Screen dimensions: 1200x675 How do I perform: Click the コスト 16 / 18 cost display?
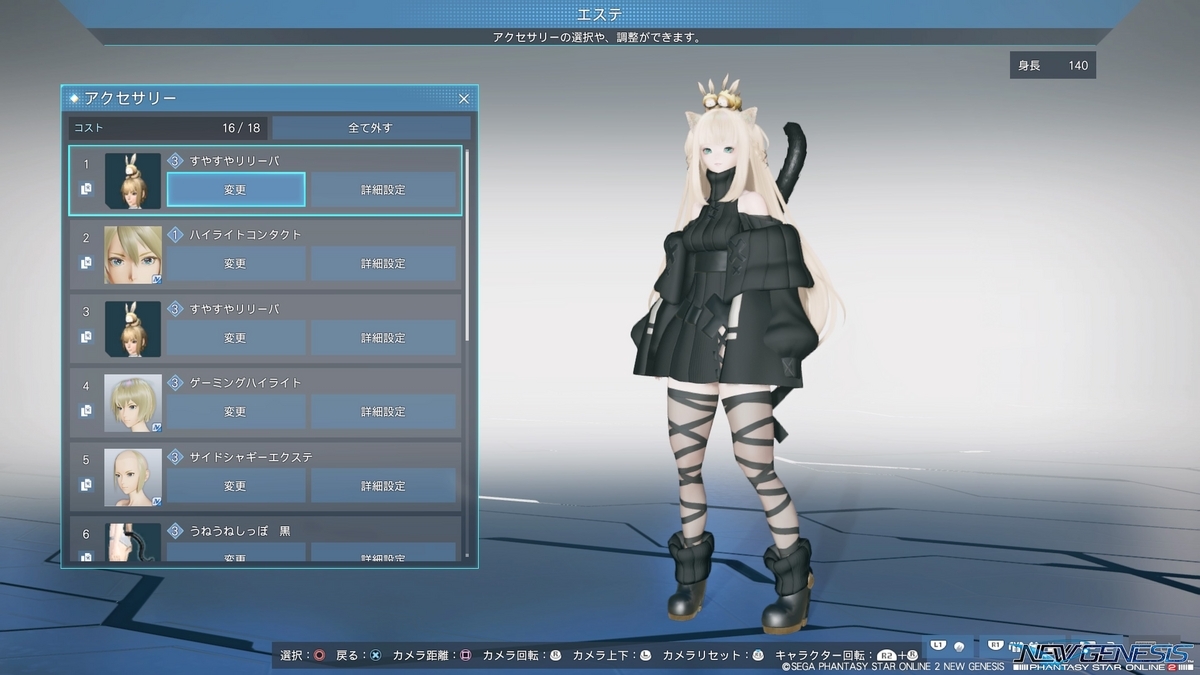[x=167, y=128]
